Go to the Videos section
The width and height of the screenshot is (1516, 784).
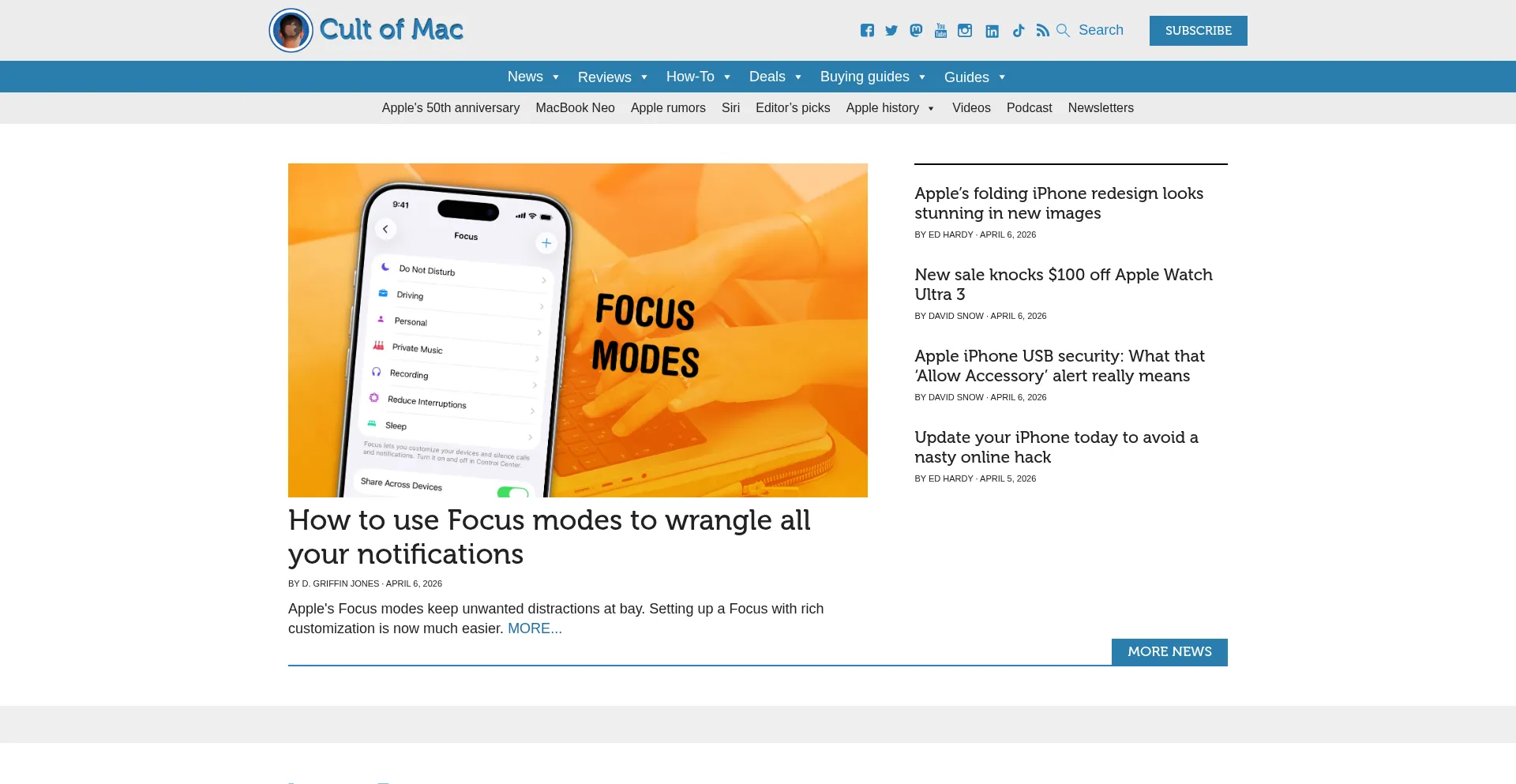971,108
